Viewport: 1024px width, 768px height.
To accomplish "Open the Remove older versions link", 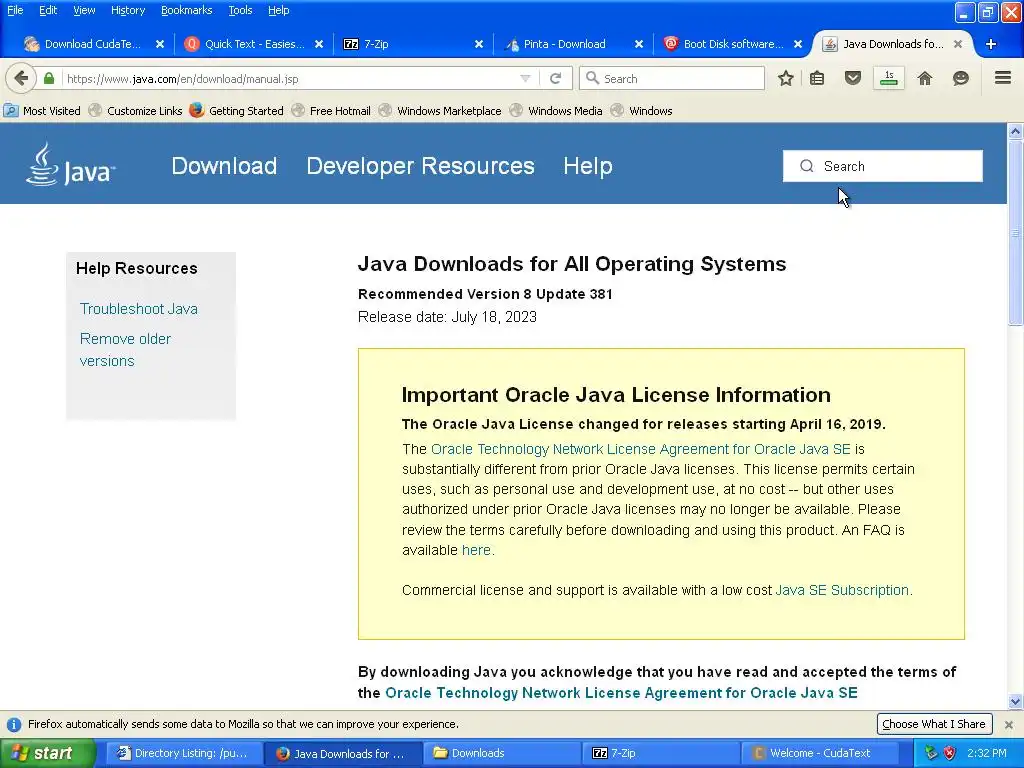I will pos(125,350).
